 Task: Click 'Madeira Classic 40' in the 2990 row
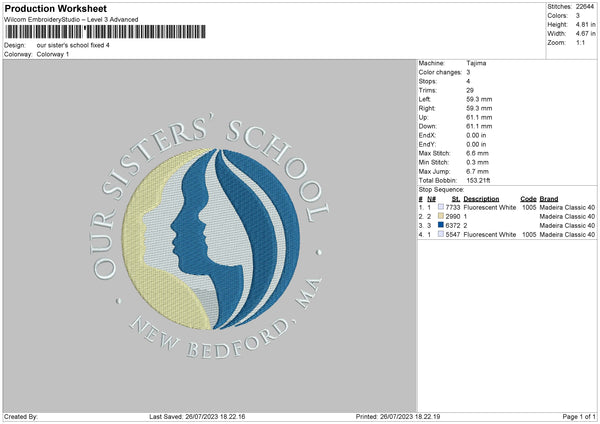(x=567, y=217)
